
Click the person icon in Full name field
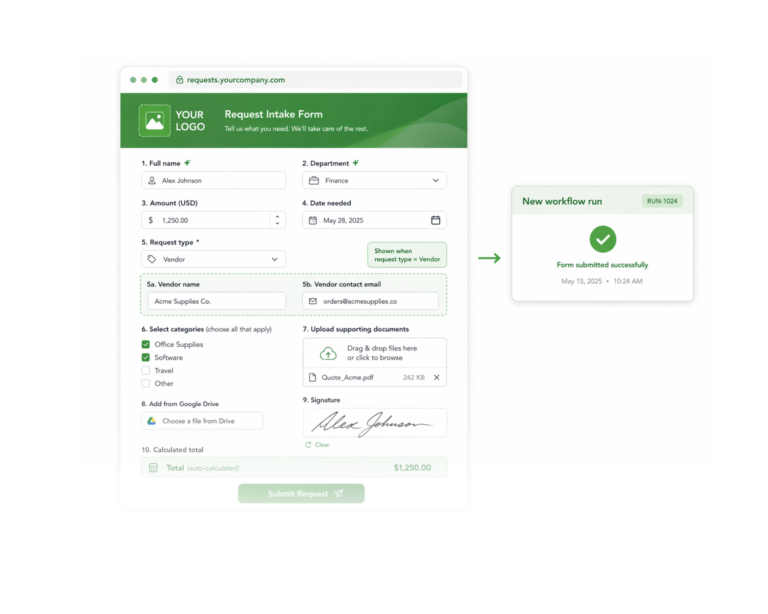coord(152,180)
